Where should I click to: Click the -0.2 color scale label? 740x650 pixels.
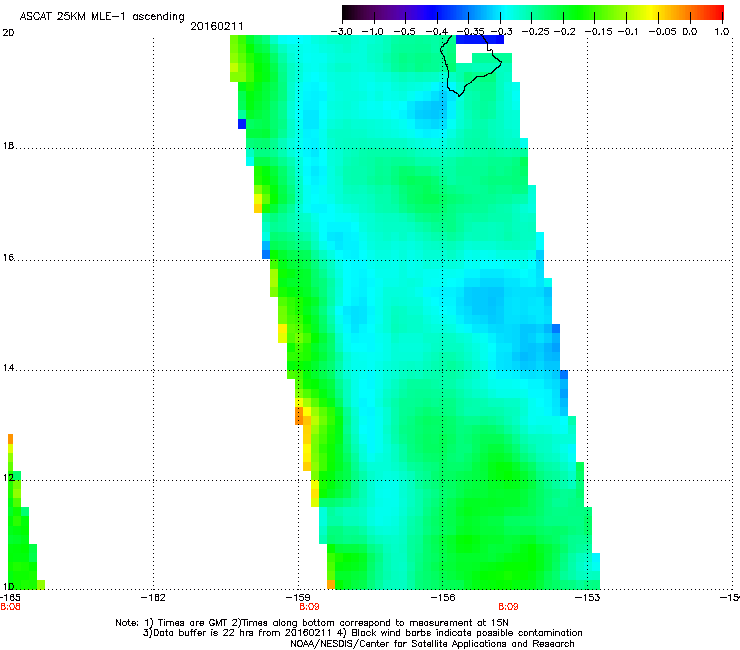565,32
